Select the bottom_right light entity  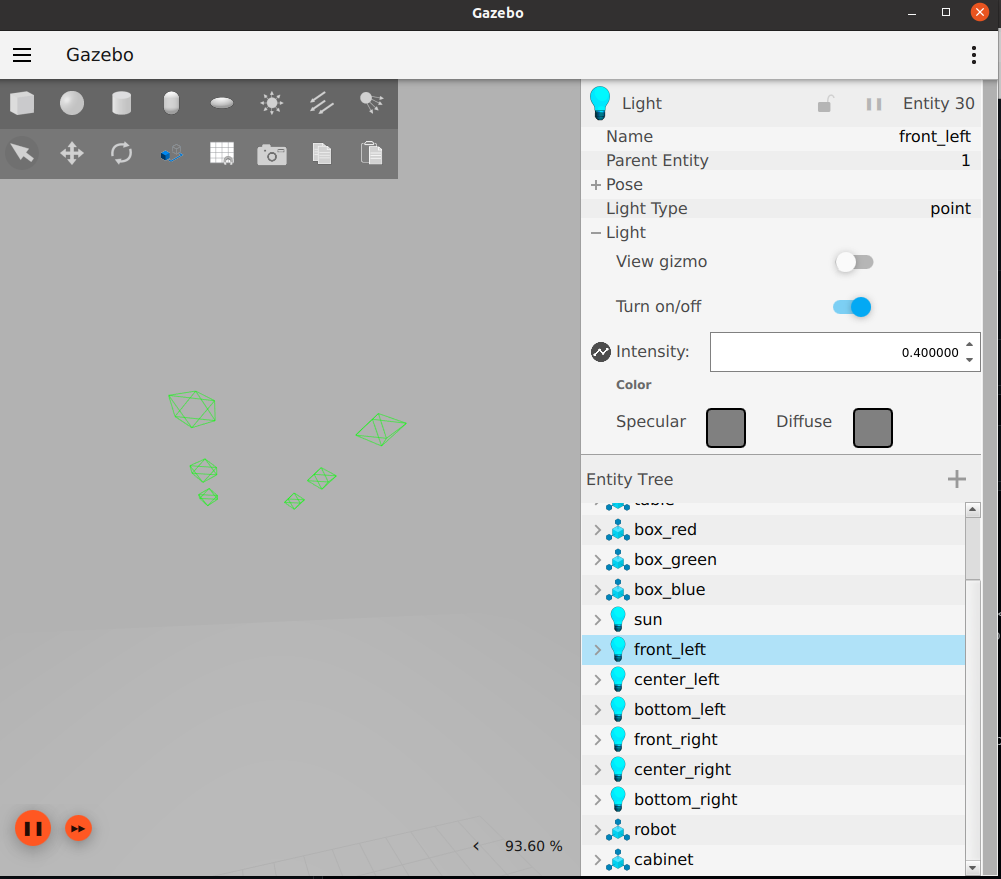pos(773,800)
